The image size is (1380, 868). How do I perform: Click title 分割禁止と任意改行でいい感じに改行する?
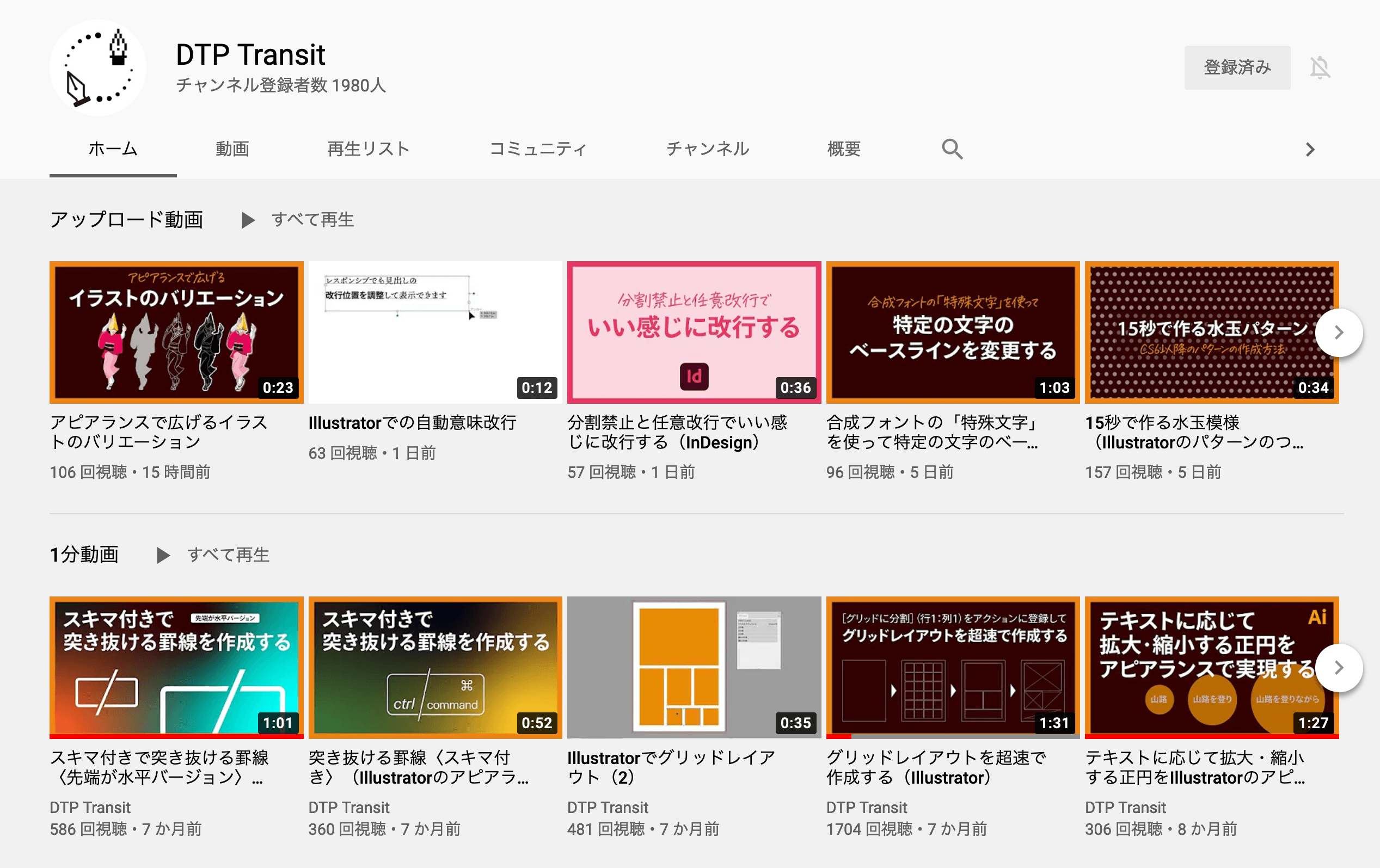coord(677,433)
